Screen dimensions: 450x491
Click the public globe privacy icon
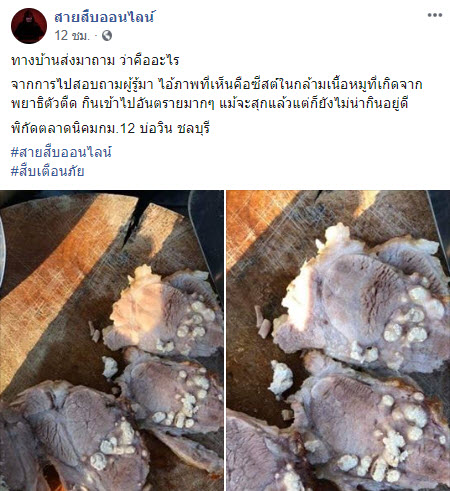tap(107, 35)
